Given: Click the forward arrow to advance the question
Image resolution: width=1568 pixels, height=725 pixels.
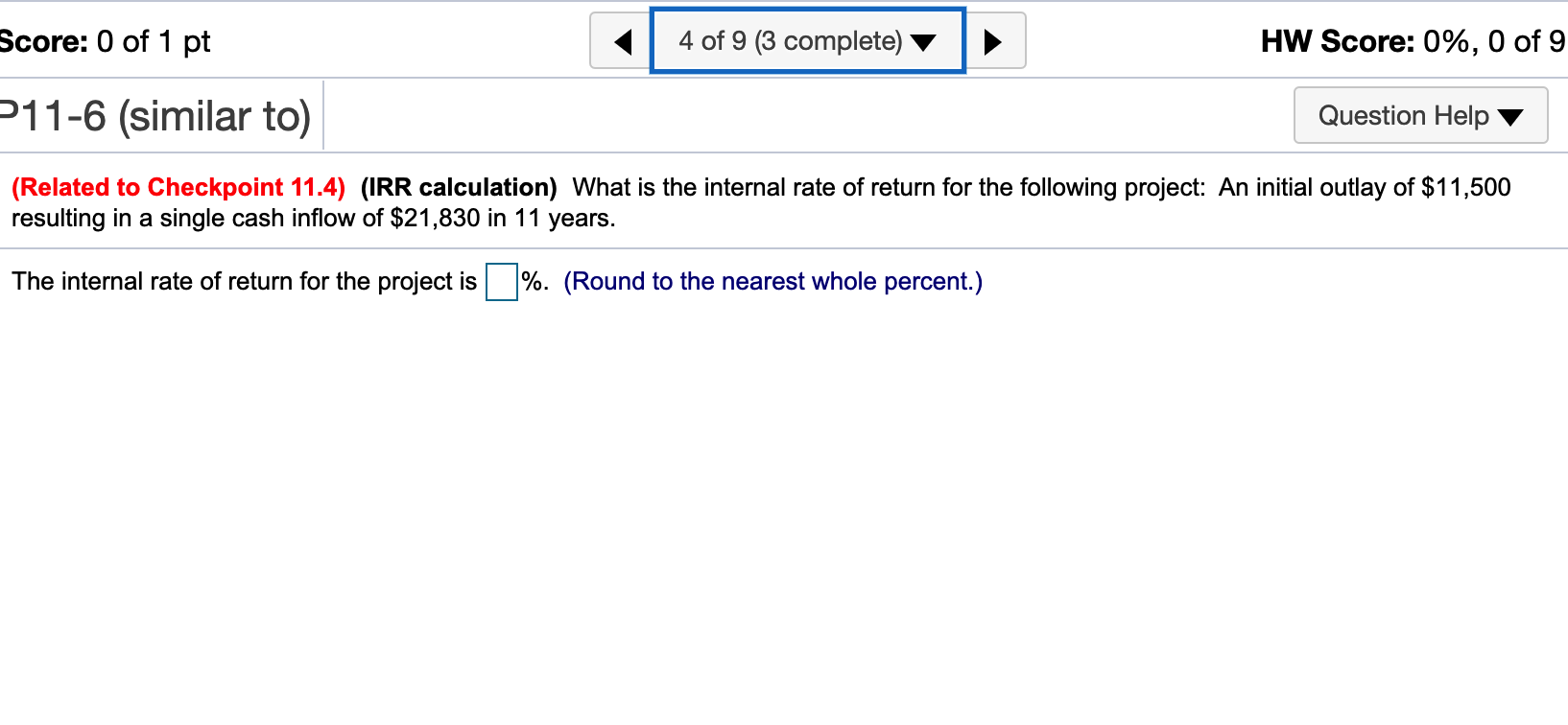Looking at the screenshot, I should [993, 40].
